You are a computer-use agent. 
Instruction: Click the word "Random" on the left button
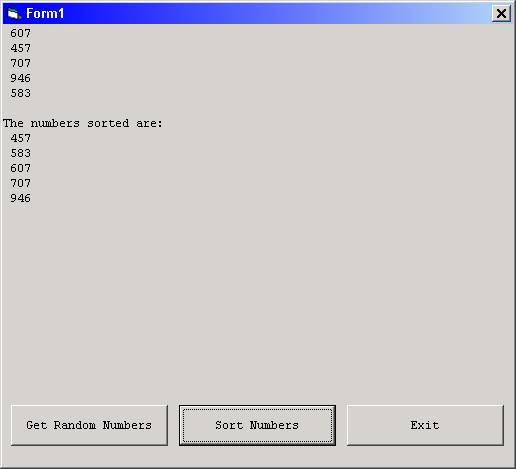coord(75,425)
